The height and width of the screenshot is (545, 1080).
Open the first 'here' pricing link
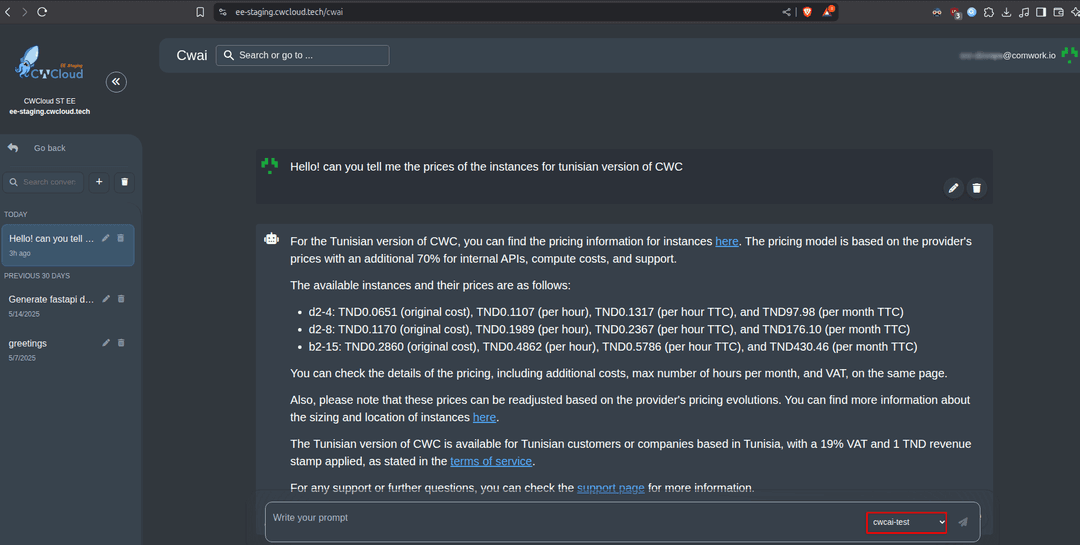pyautogui.click(x=727, y=241)
